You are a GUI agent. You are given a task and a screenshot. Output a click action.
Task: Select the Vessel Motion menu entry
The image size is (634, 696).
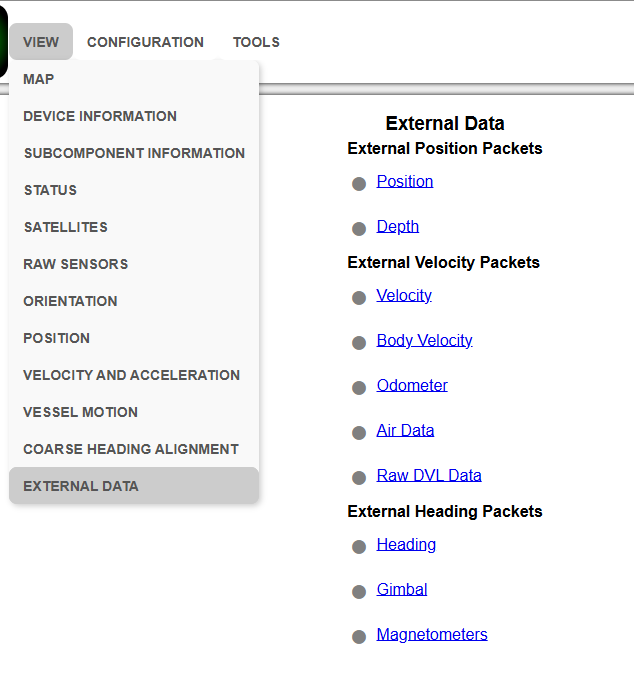pyautogui.click(x=81, y=412)
